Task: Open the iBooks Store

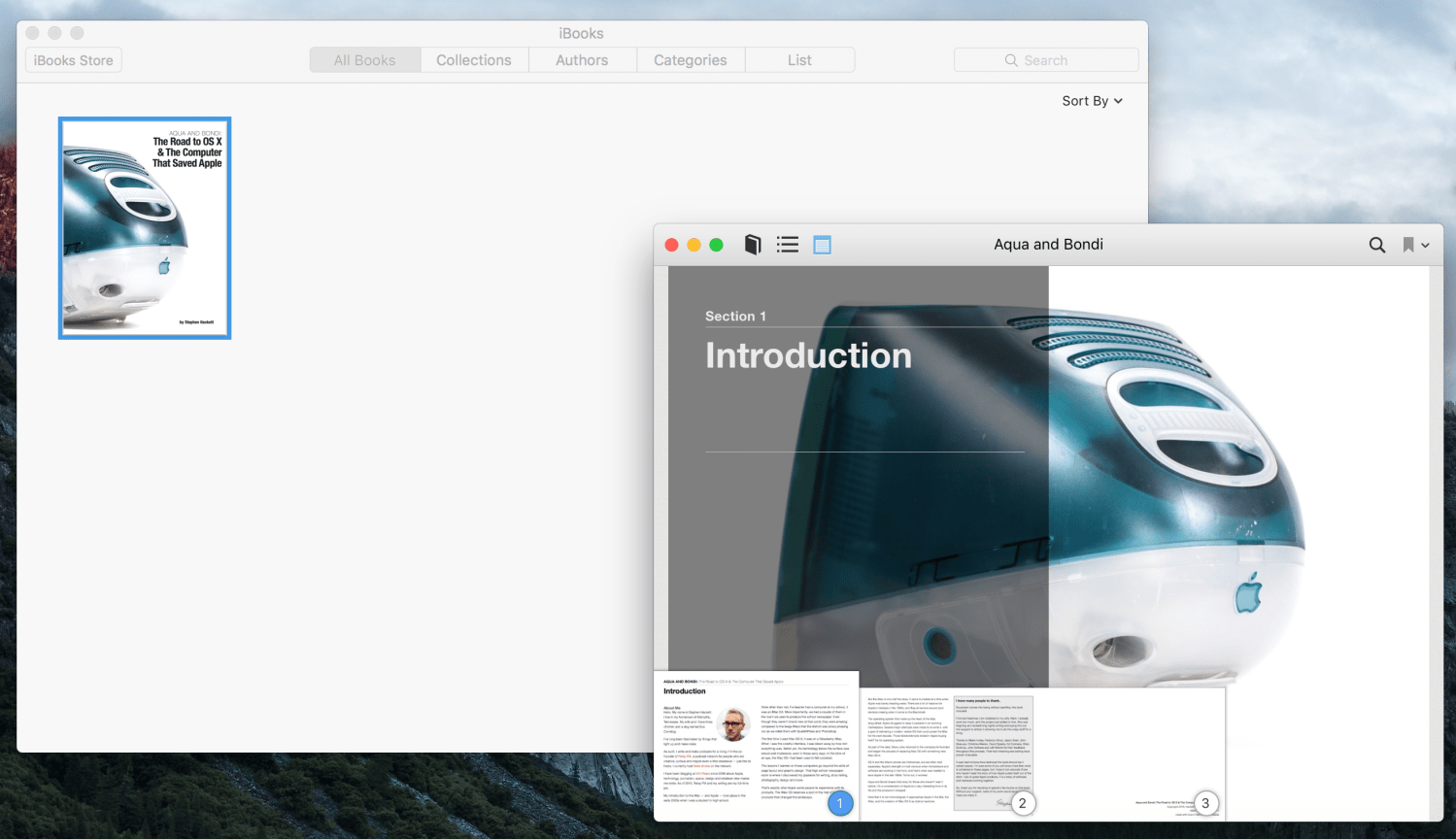Action: [74, 60]
